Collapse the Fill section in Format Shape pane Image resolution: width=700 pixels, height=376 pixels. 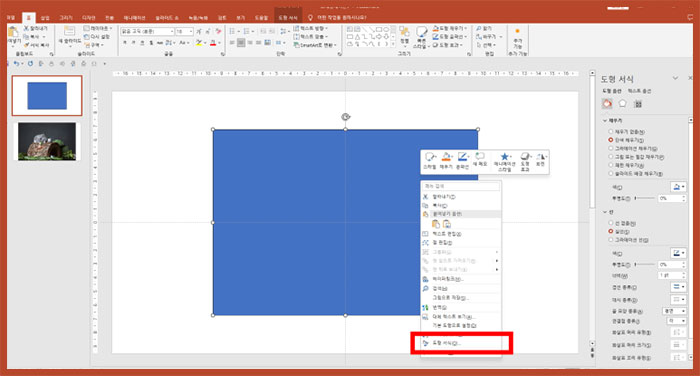[x=605, y=121]
